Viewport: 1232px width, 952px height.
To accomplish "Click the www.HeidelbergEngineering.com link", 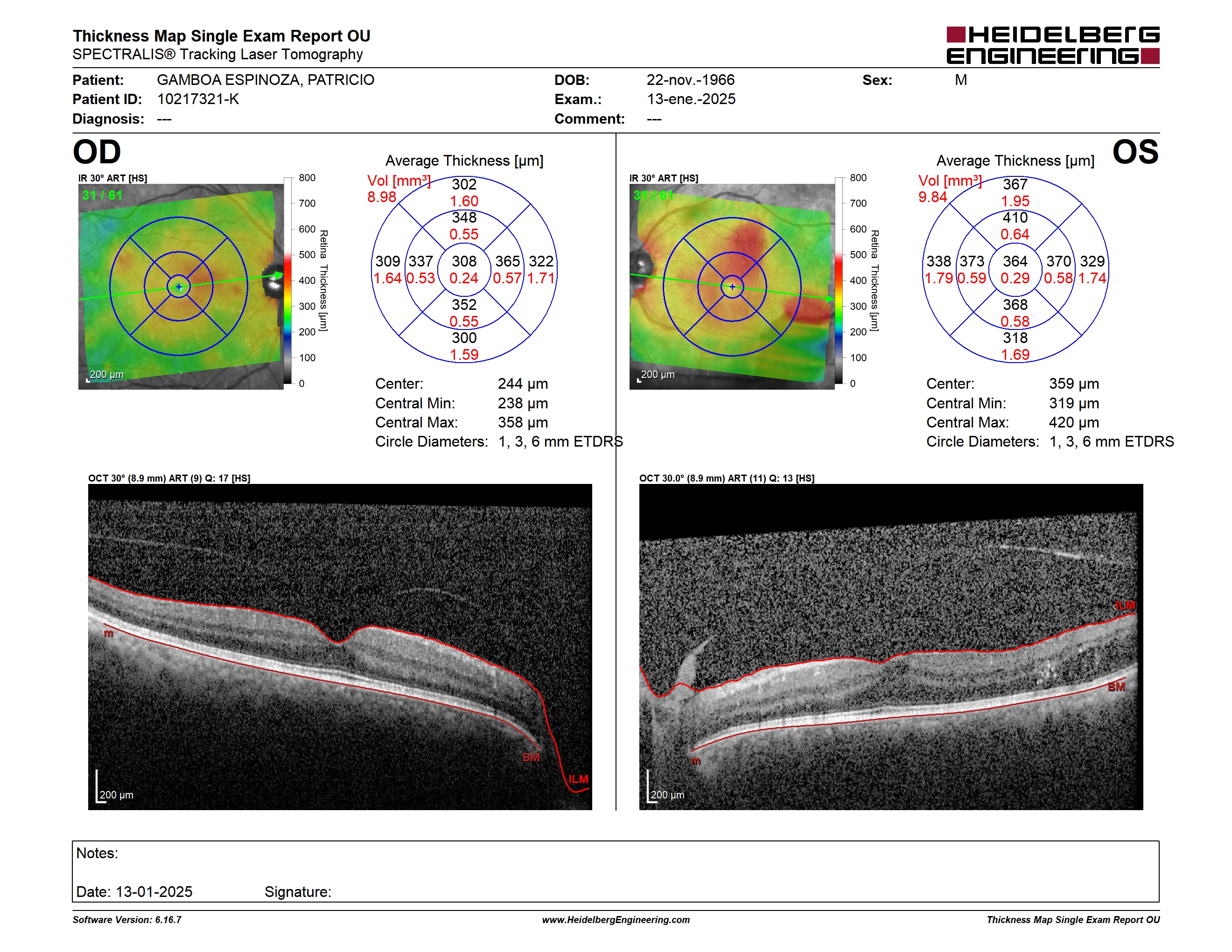I will (x=616, y=920).
